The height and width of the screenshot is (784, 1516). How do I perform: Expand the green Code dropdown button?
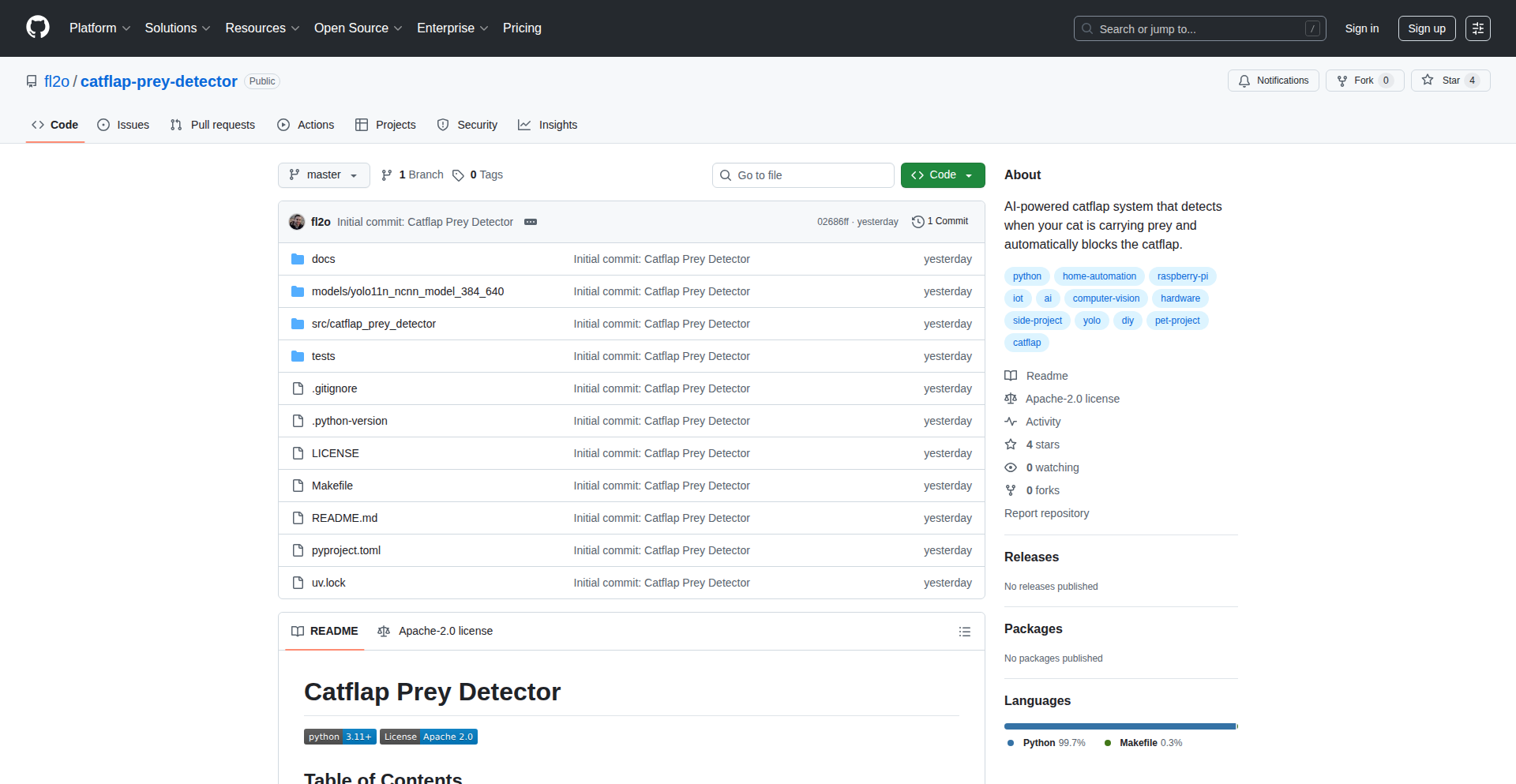coord(942,175)
